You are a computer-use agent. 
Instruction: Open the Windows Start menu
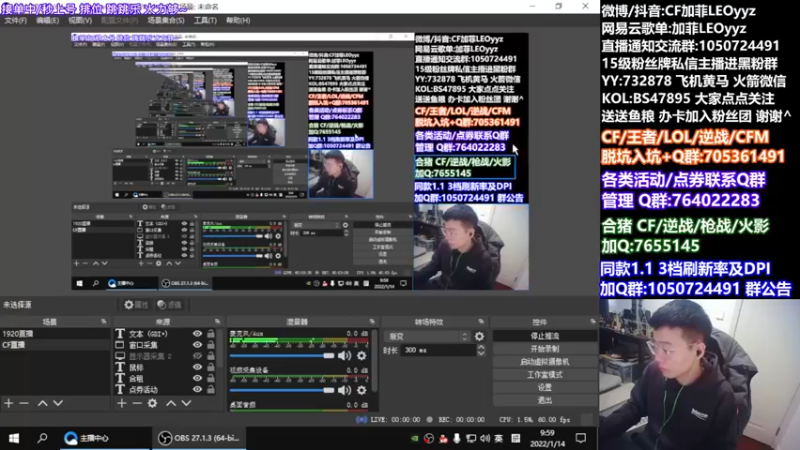tap(14, 438)
